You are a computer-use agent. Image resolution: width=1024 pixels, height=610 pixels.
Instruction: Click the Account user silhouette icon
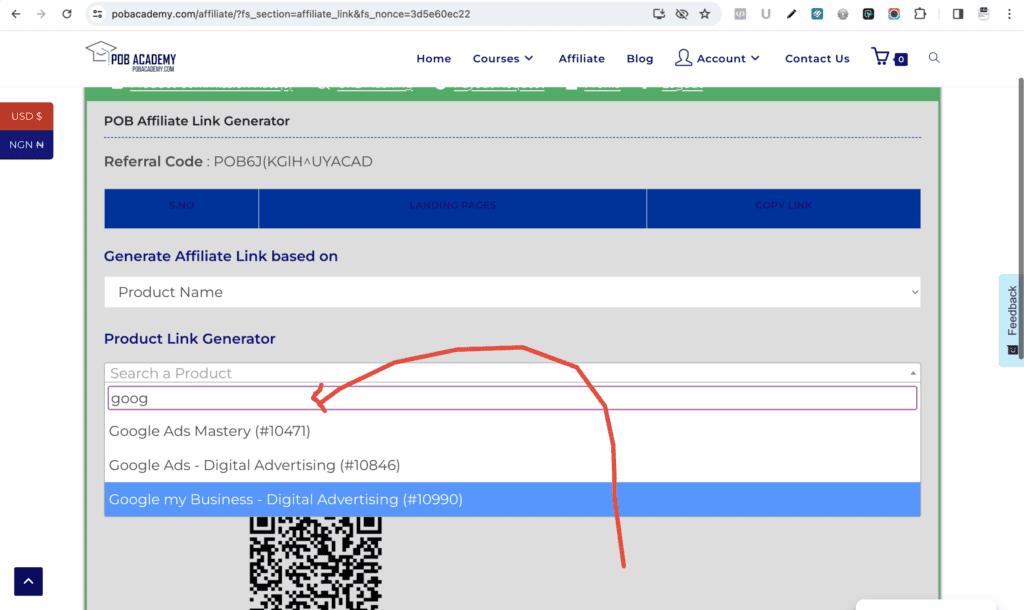pyautogui.click(x=683, y=57)
